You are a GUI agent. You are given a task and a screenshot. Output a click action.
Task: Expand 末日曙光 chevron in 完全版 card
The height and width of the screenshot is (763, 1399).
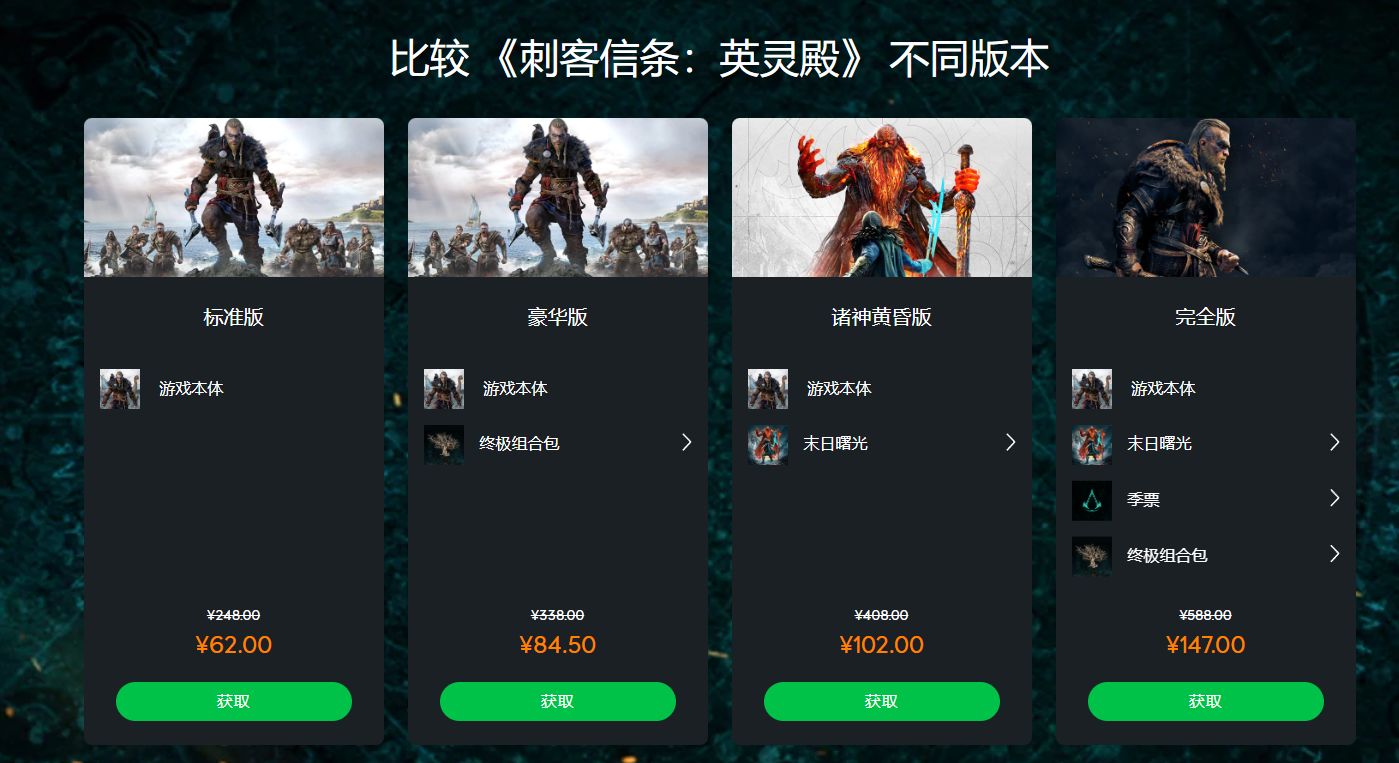click(1335, 442)
